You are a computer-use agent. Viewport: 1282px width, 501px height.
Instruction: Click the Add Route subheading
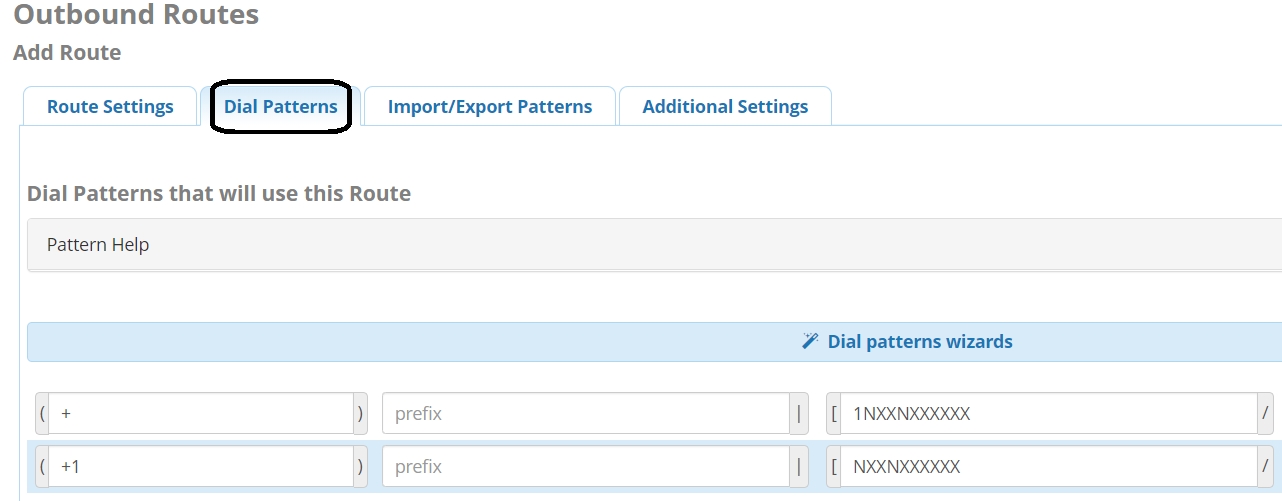pos(67,53)
